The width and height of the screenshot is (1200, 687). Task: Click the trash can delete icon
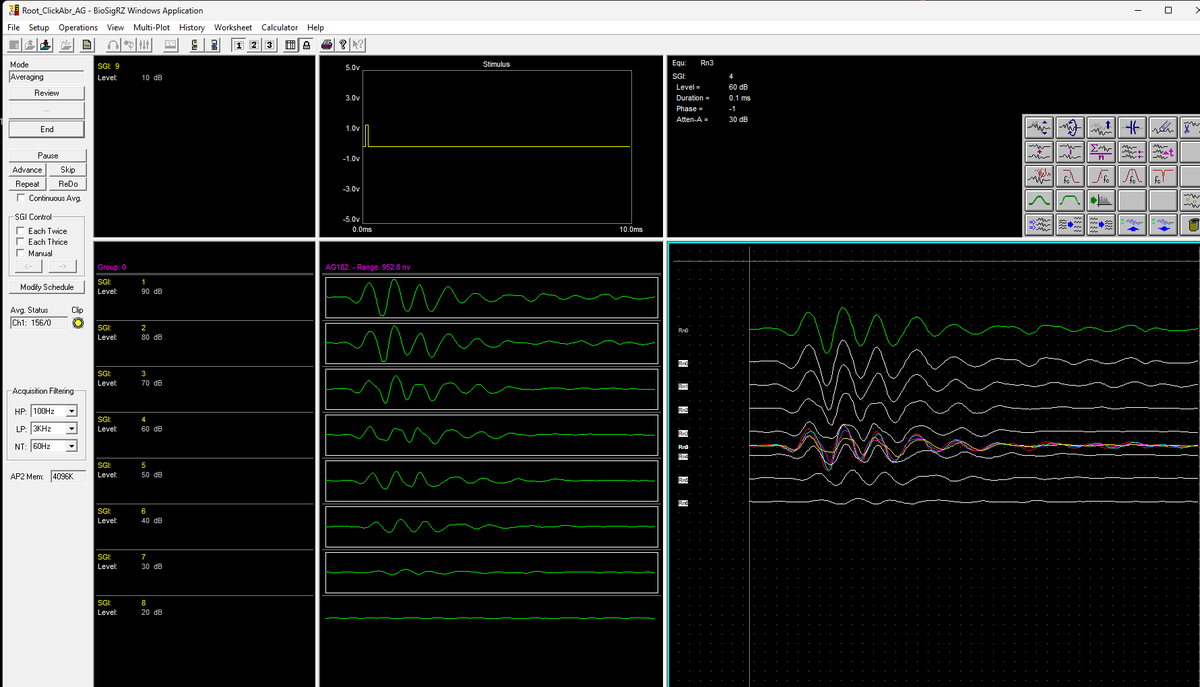click(x=1191, y=224)
